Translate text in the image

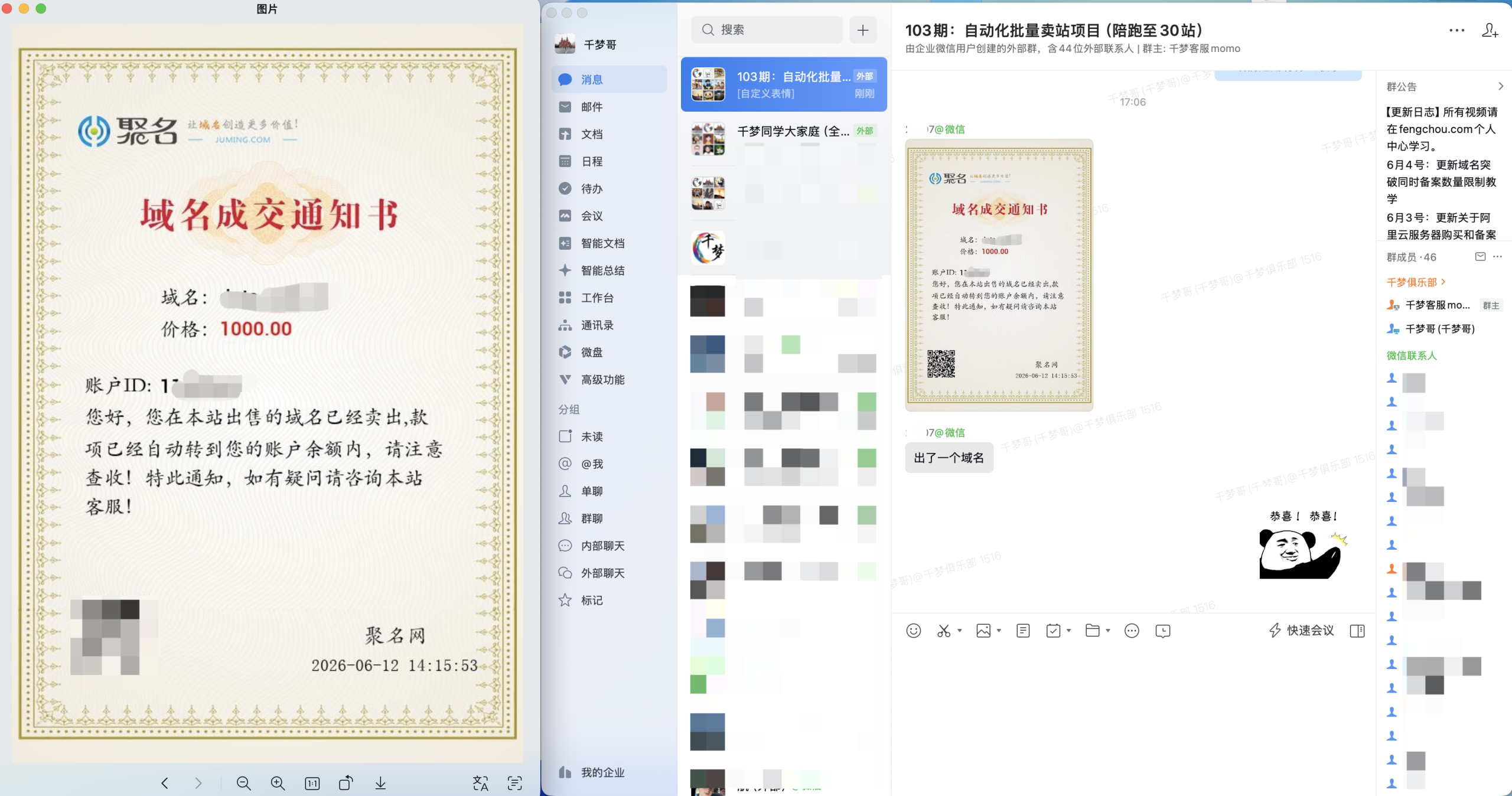click(480, 783)
